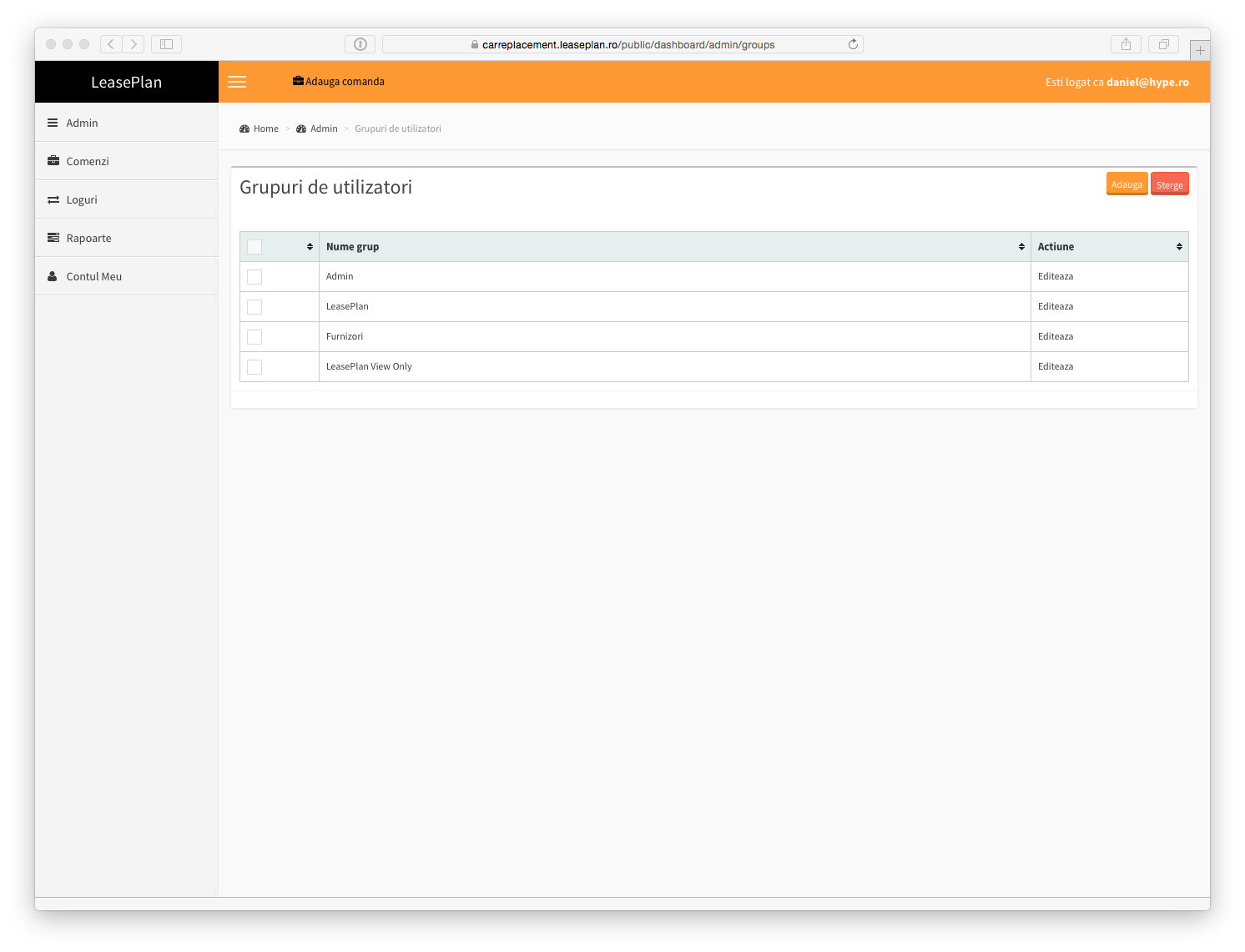Click the Rapoarte icon in sidebar
The image size is (1245, 952).
click(x=53, y=238)
